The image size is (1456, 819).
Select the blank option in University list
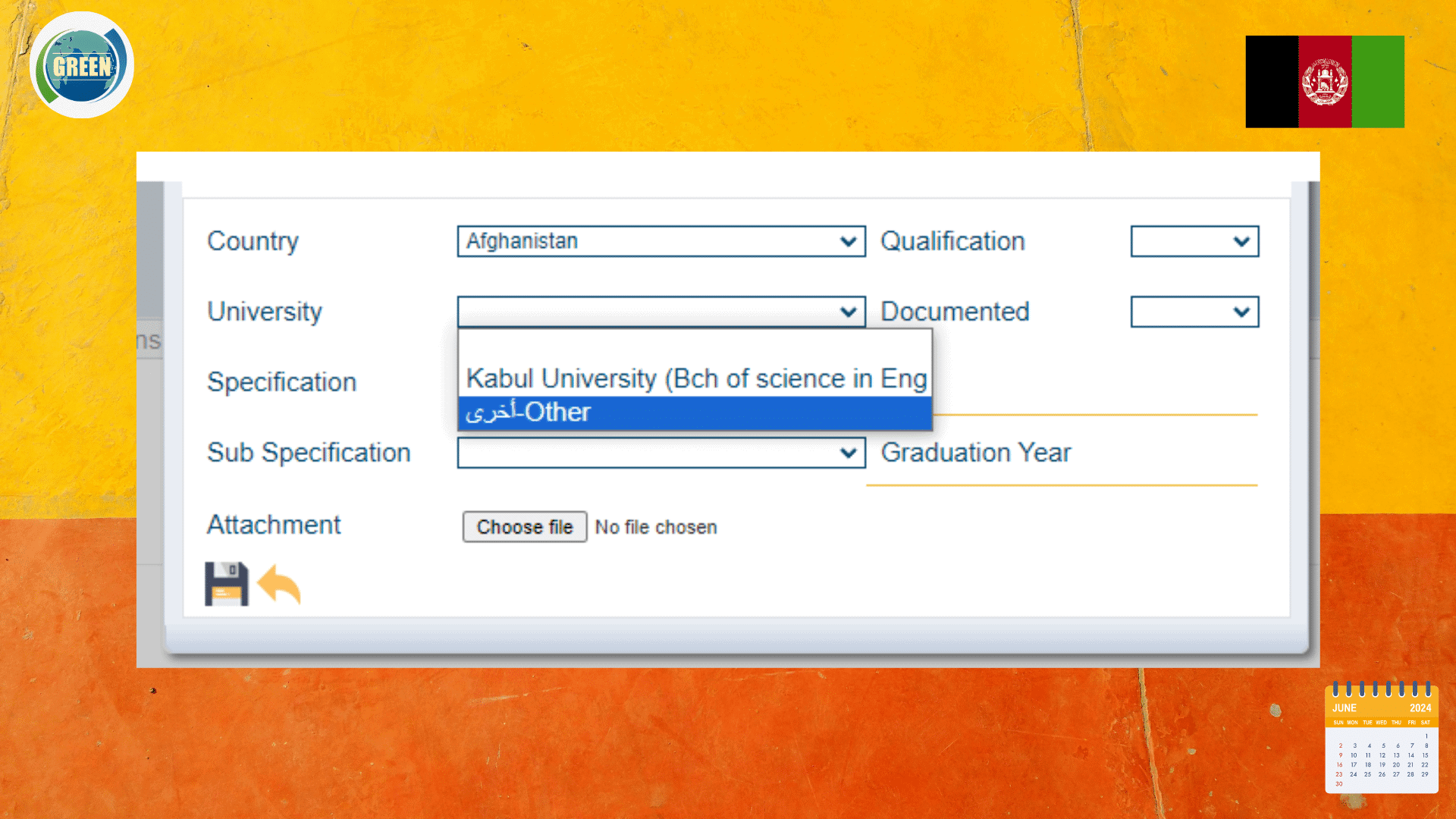point(695,345)
